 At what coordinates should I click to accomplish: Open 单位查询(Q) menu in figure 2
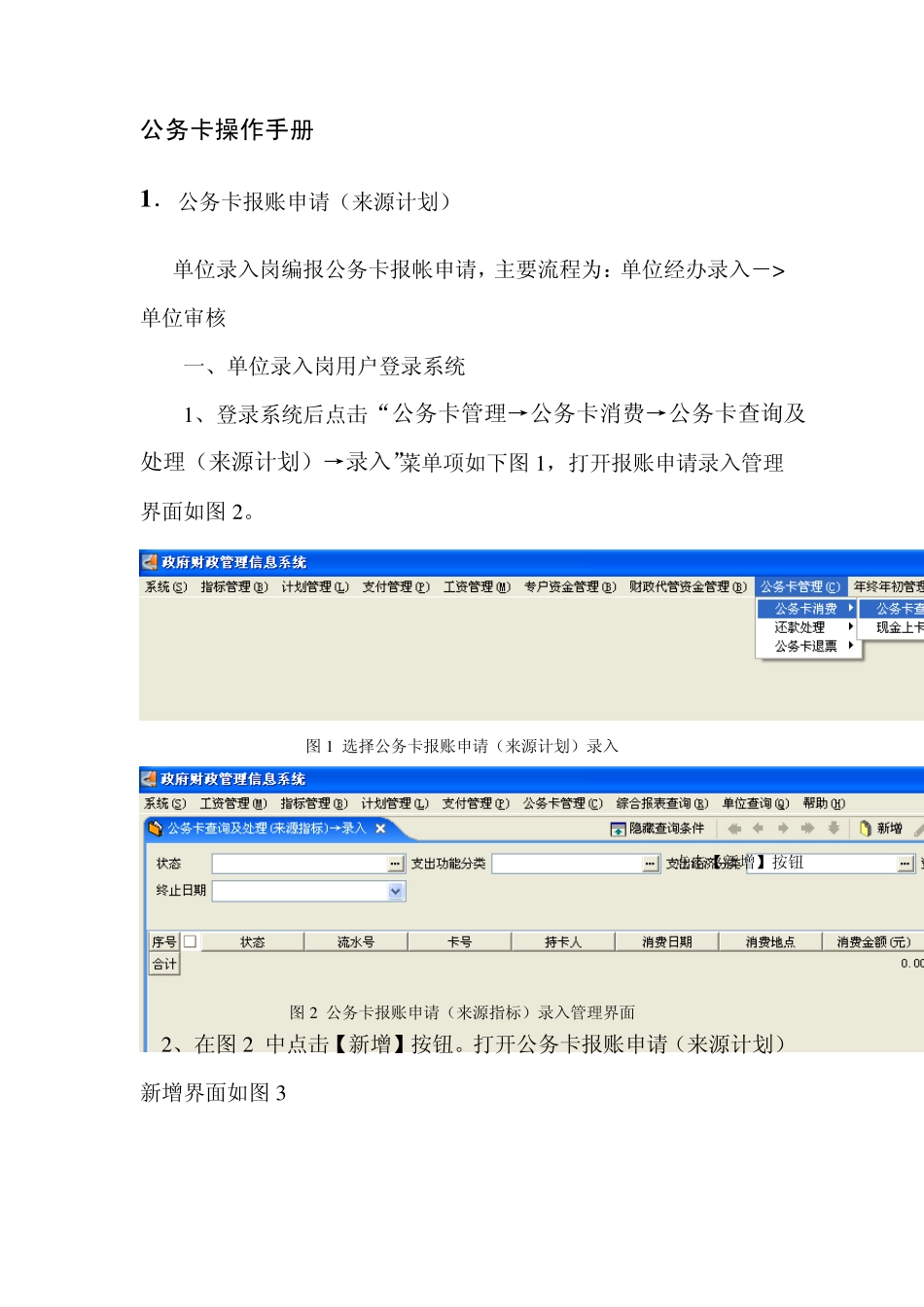(756, 804)
